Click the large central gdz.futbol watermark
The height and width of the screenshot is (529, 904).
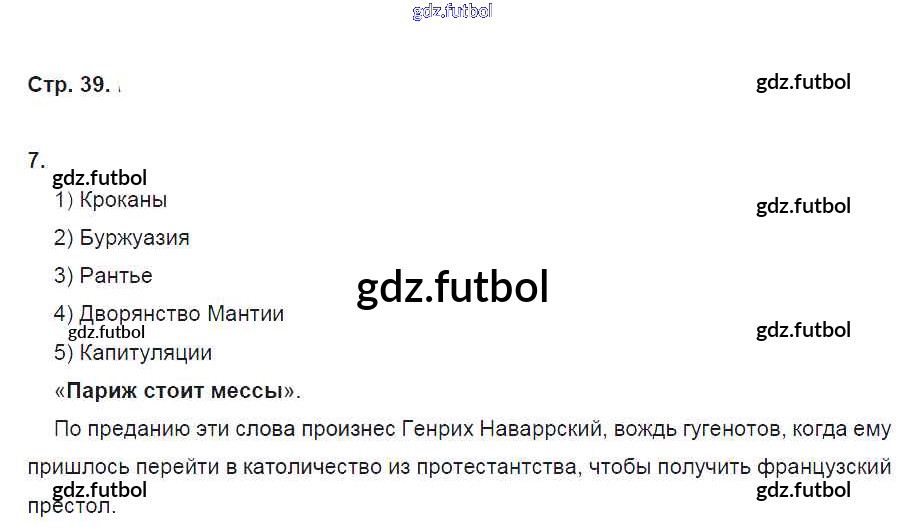(x=452, y=288)
